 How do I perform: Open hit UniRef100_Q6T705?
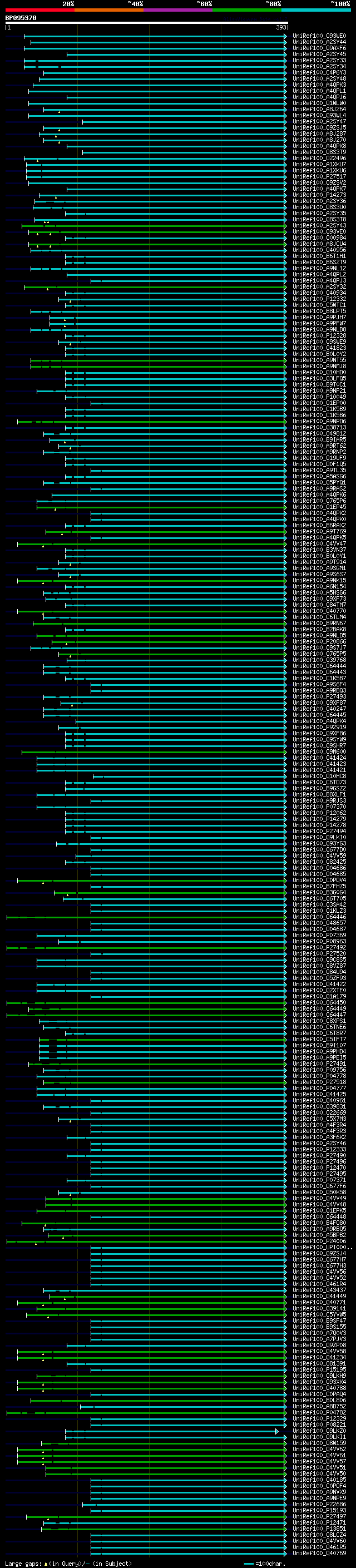tap(319, 898)
